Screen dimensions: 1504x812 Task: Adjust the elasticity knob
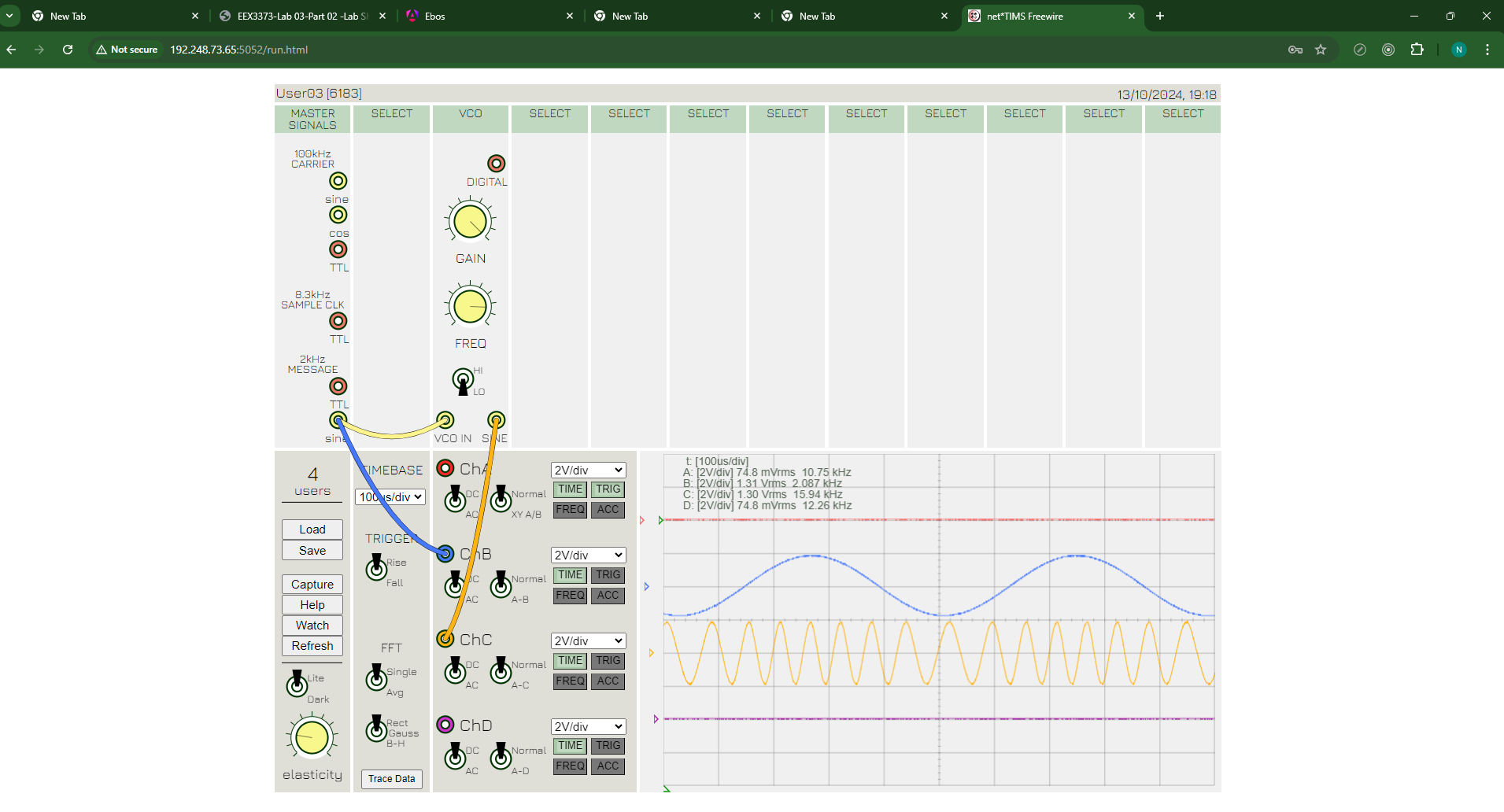(x=312, y=738)
